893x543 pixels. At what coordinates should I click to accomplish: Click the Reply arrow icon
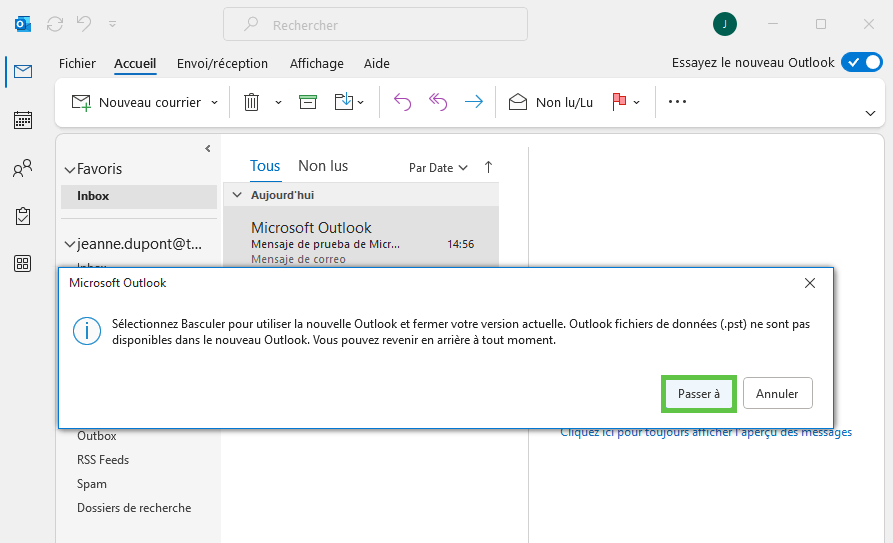(x=402, y=102)
